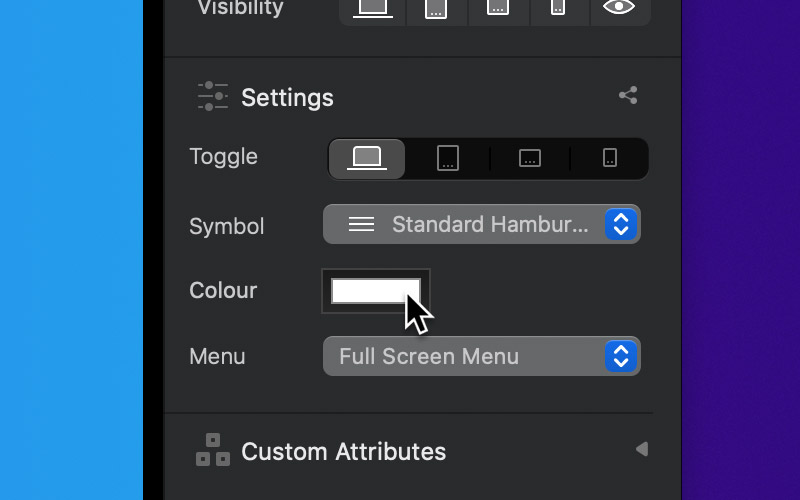Enable the phone segment in the Toggle row
Screen dimensions: 800x500
[610, 159]
